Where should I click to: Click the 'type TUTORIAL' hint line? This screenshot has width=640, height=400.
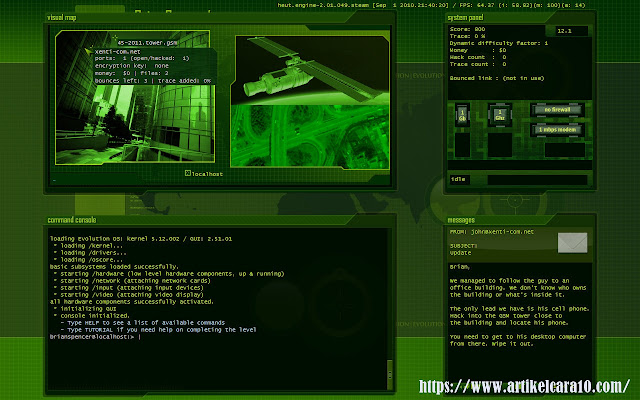click(158, 330)
